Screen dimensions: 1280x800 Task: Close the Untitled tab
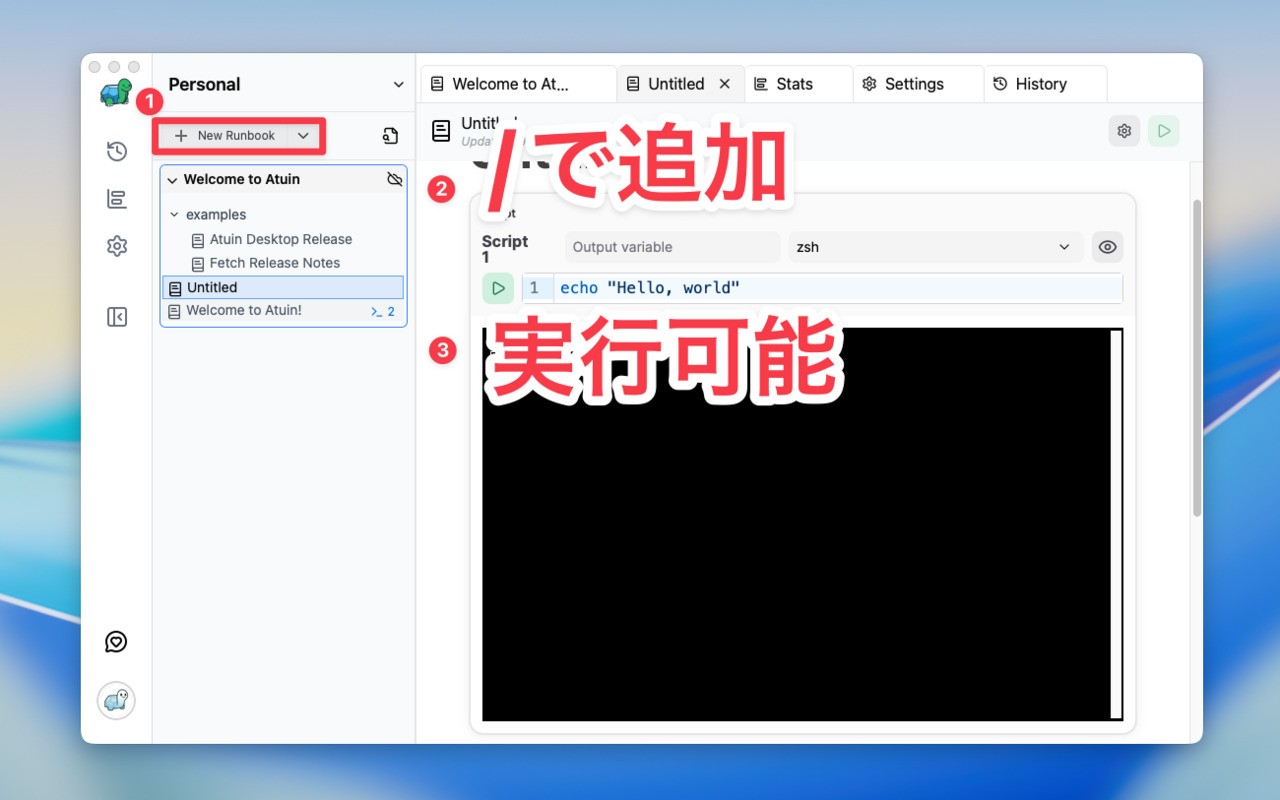point(725,84)
